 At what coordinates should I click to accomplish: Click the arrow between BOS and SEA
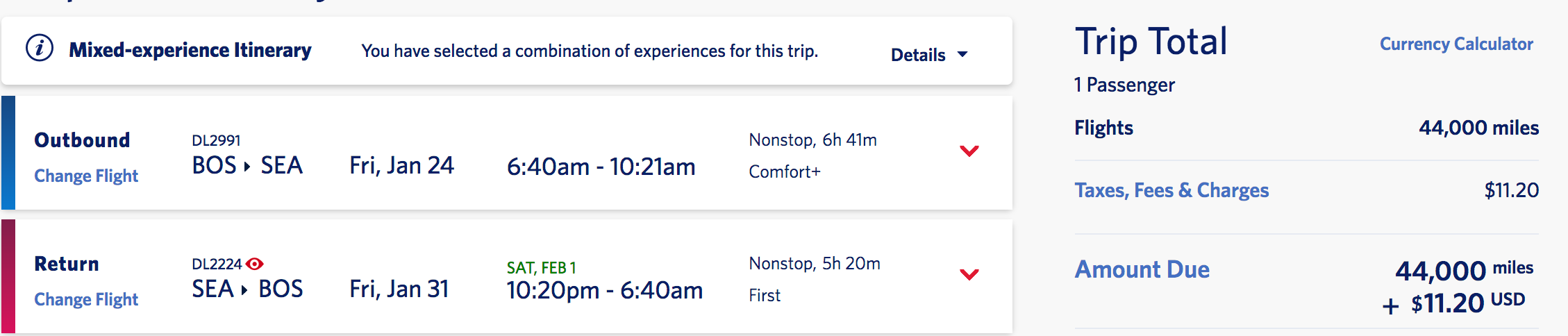(247, 166)
